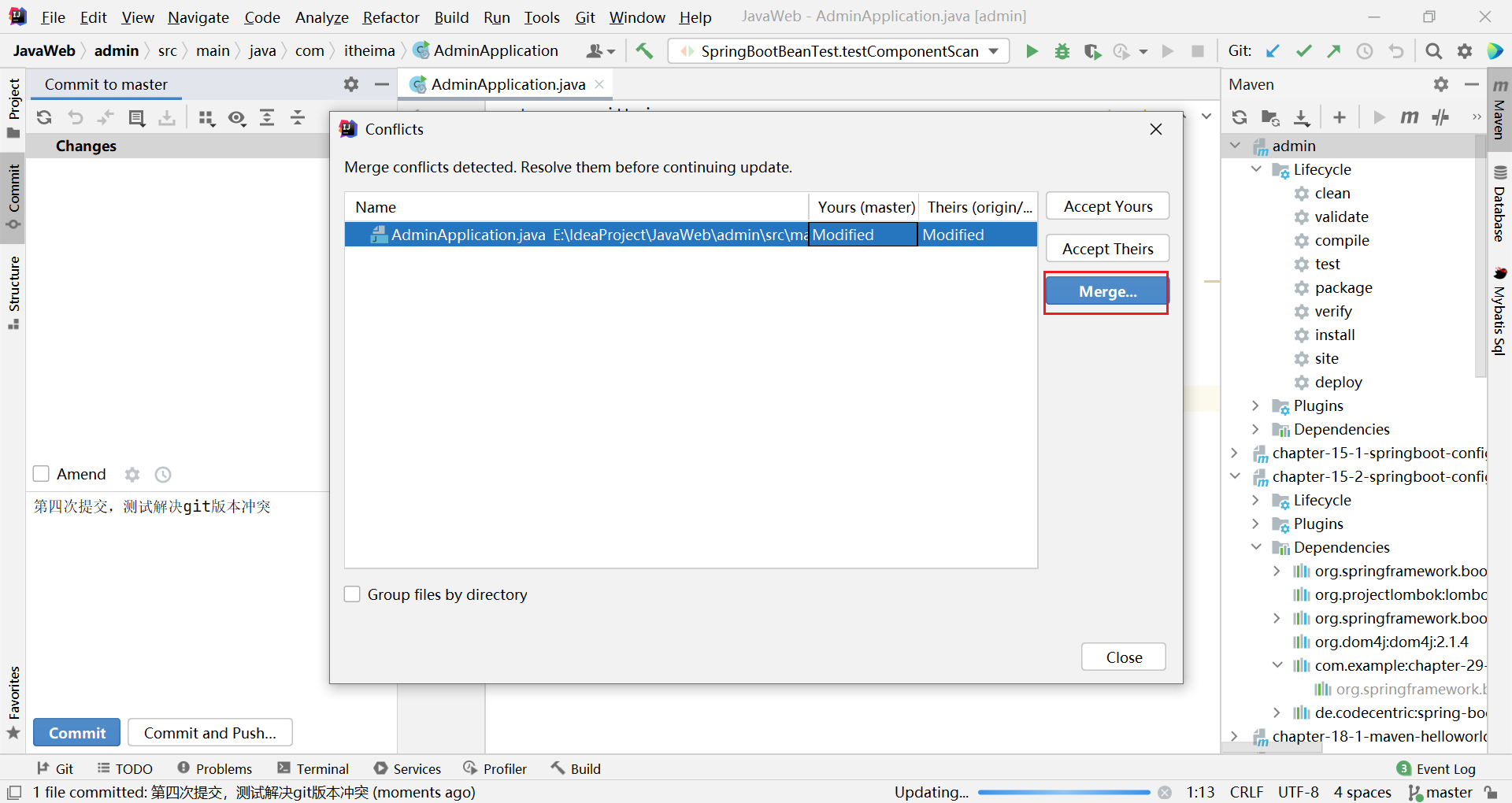This screenshot has height=803, width=1512.
Task: Click the Merge... button
Action: coord(1106,292)
